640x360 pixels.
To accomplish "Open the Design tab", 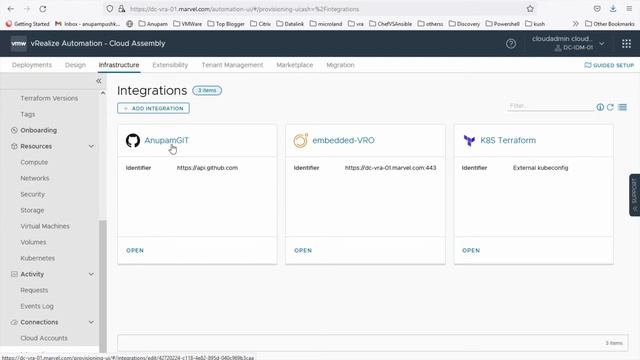I will (x=75, y=65).
